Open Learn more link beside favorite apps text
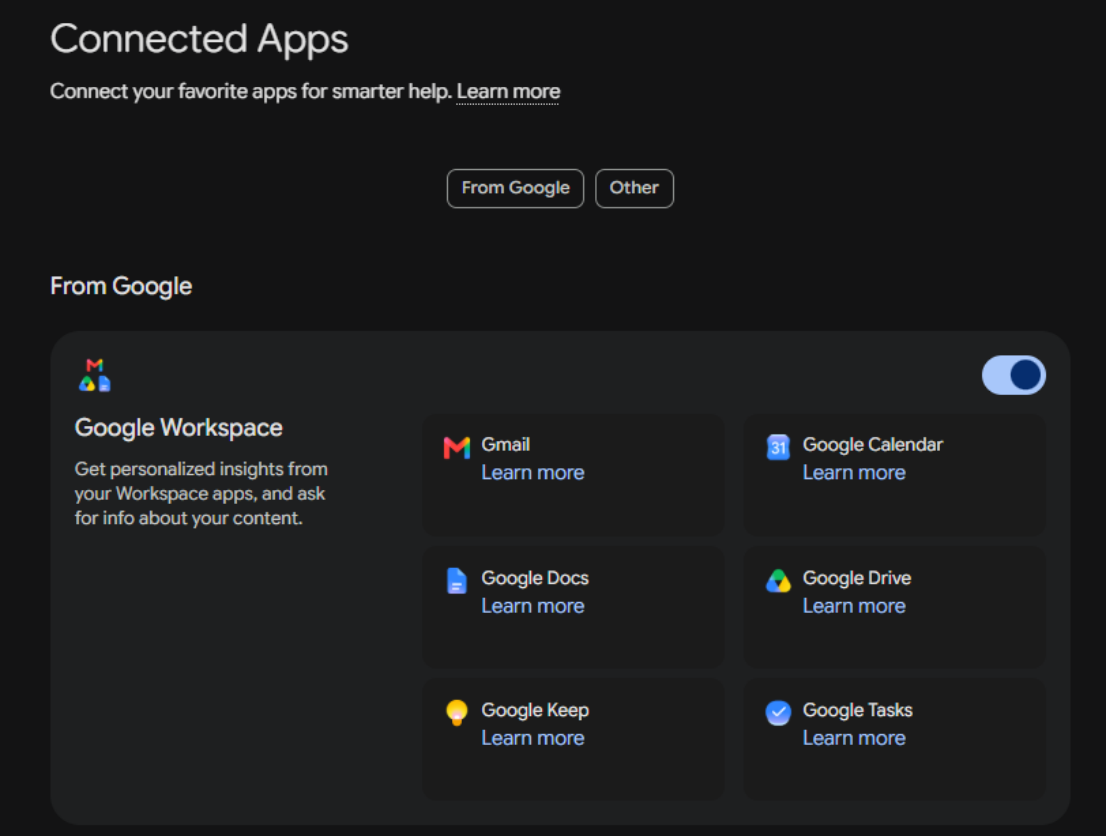 508,92
